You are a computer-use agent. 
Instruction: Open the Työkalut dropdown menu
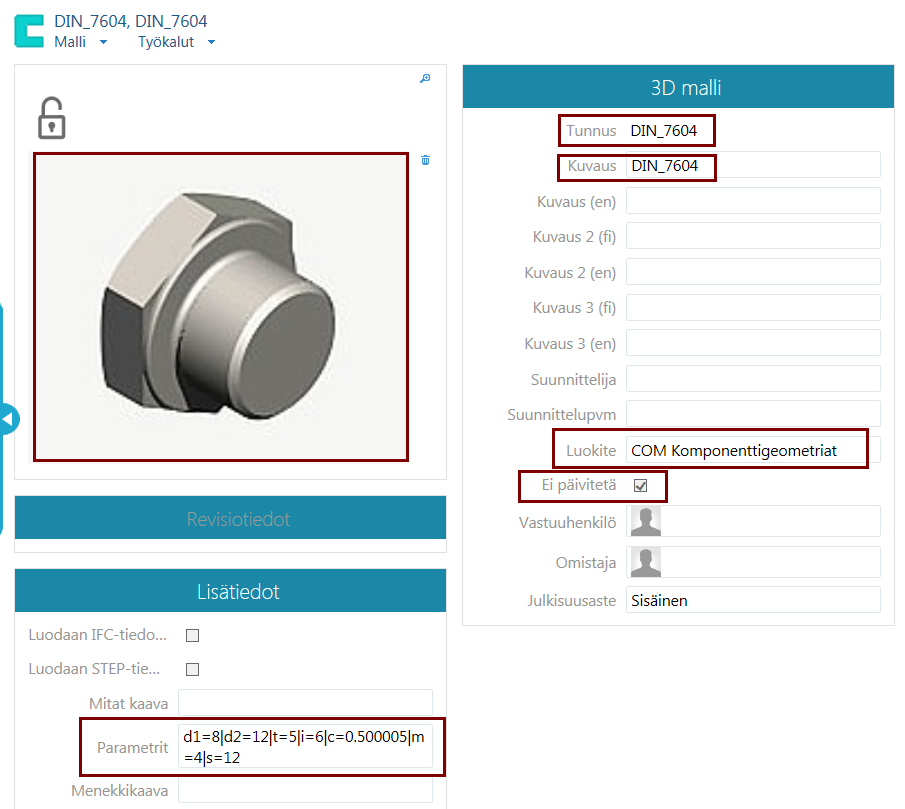(177, 42)
